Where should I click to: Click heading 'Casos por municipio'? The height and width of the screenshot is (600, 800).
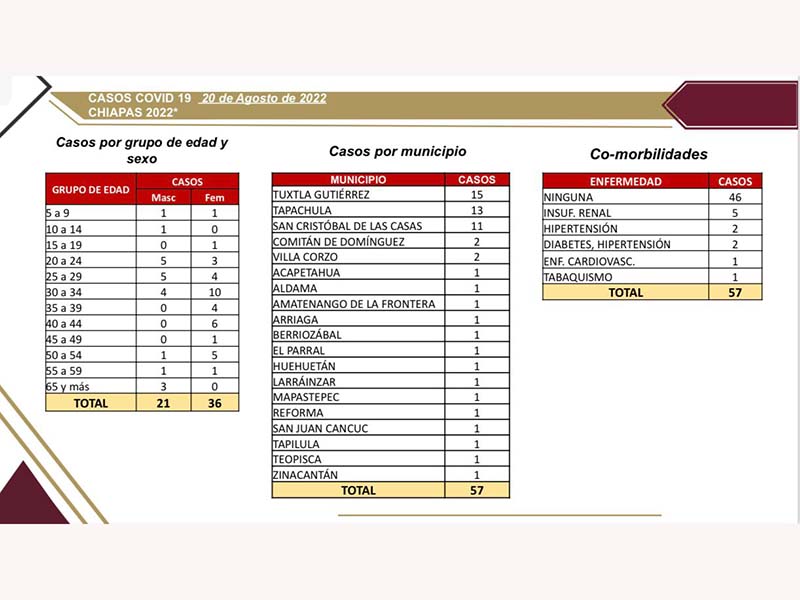[397, 152]
